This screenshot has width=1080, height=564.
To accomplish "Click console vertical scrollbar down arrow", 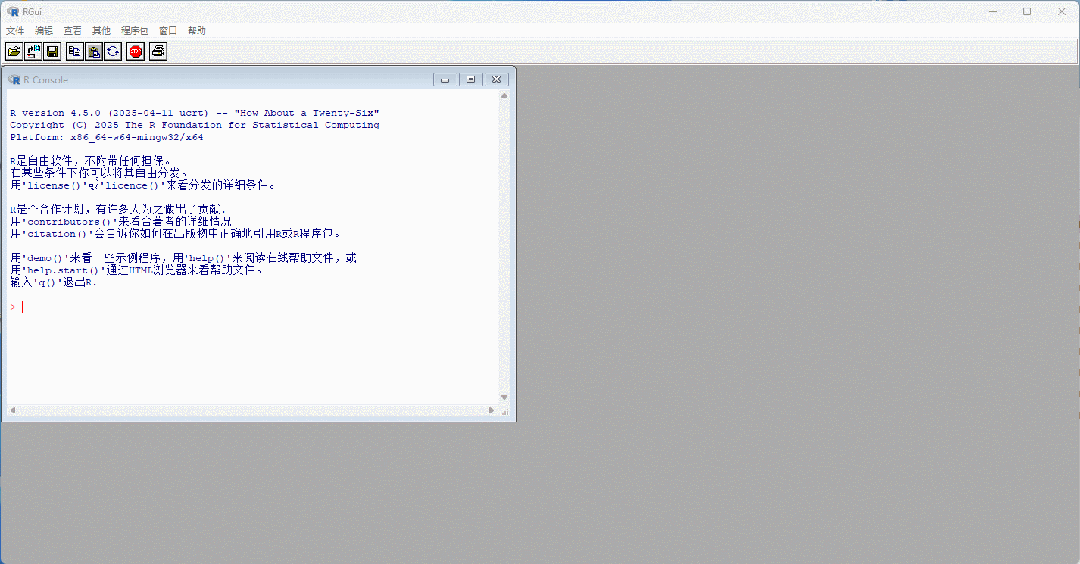I will click(504, 397).
